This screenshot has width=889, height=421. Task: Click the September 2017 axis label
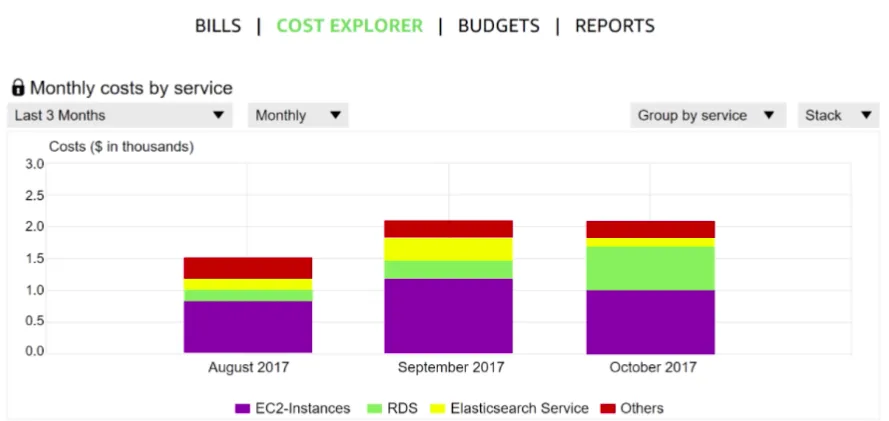click(451, 367)
